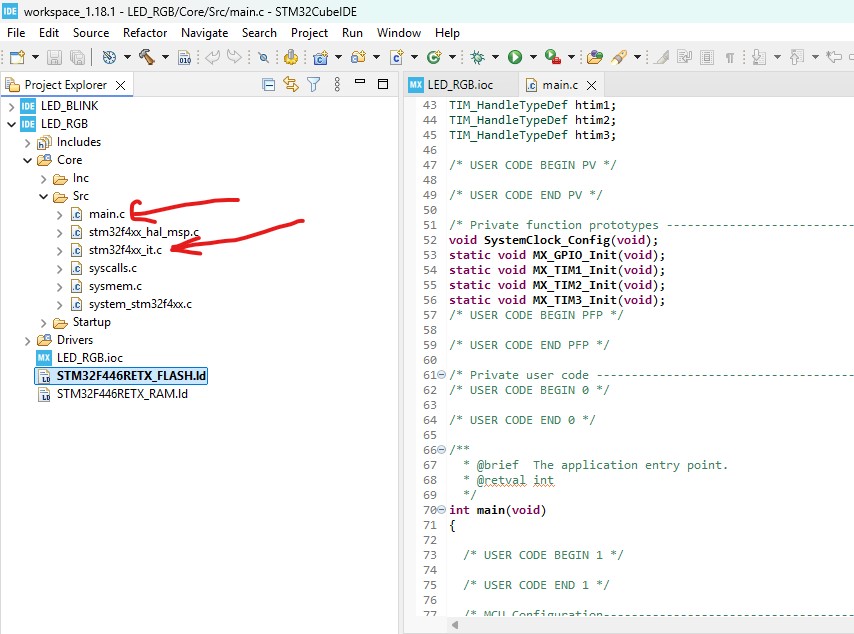854x634 pixels.
Task: Click the External Tools run icon
Action: tap(553, 57)
